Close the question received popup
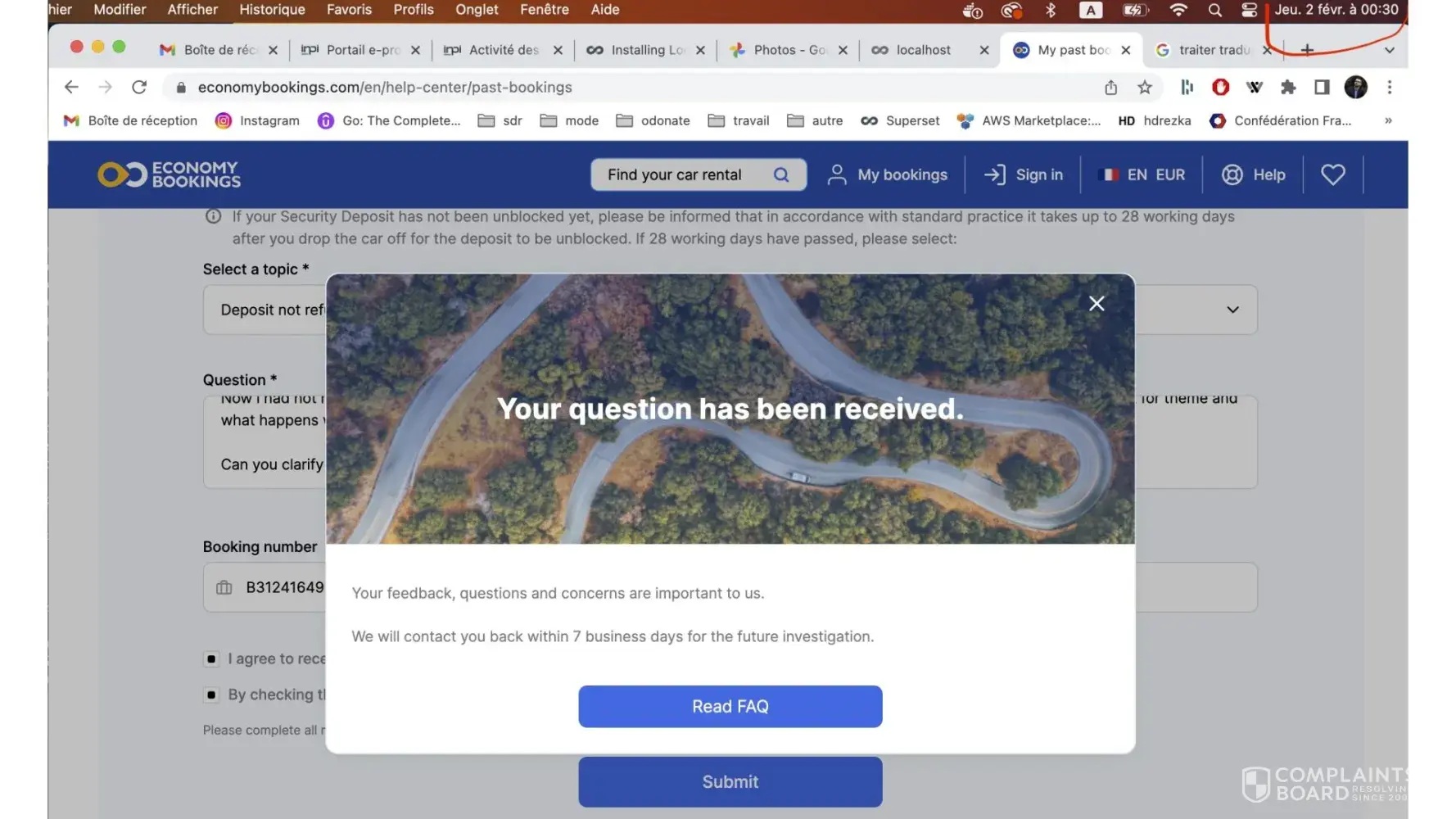1456x819 pixels. pos(1097,304)
